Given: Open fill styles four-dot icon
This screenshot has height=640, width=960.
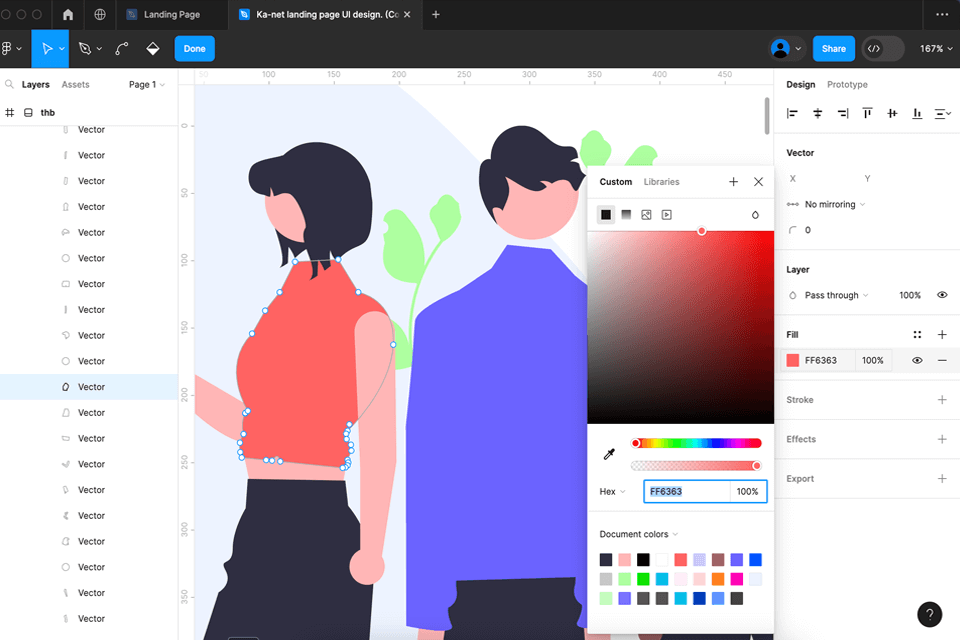Looking at the screenshot, I should point(917,334).
